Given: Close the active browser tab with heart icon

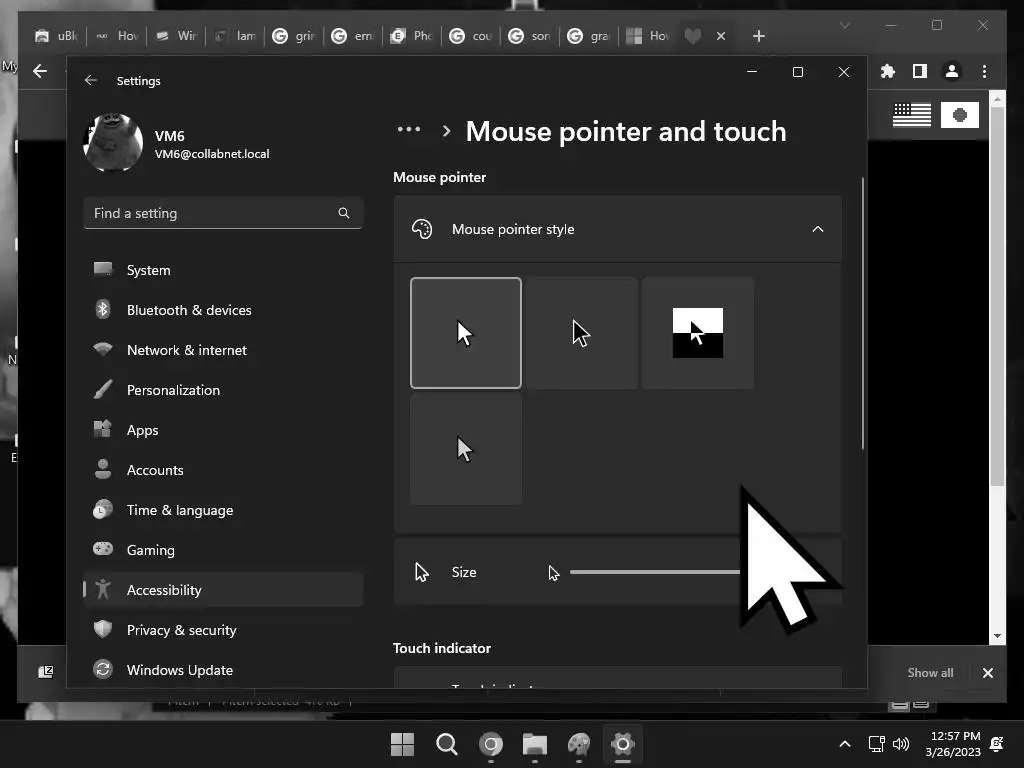Looking at the screenshot, I should click(x=721, y=36).
